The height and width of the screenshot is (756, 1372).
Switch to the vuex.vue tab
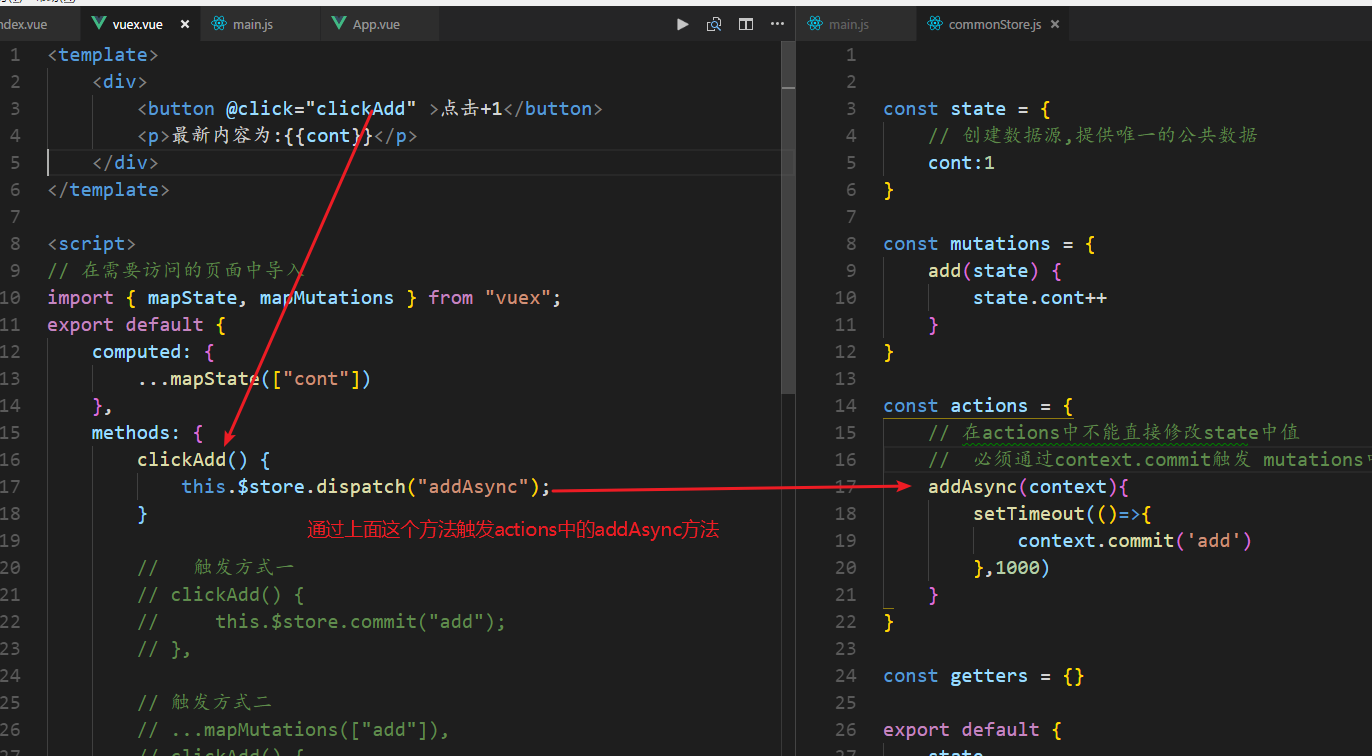[140, 24]
